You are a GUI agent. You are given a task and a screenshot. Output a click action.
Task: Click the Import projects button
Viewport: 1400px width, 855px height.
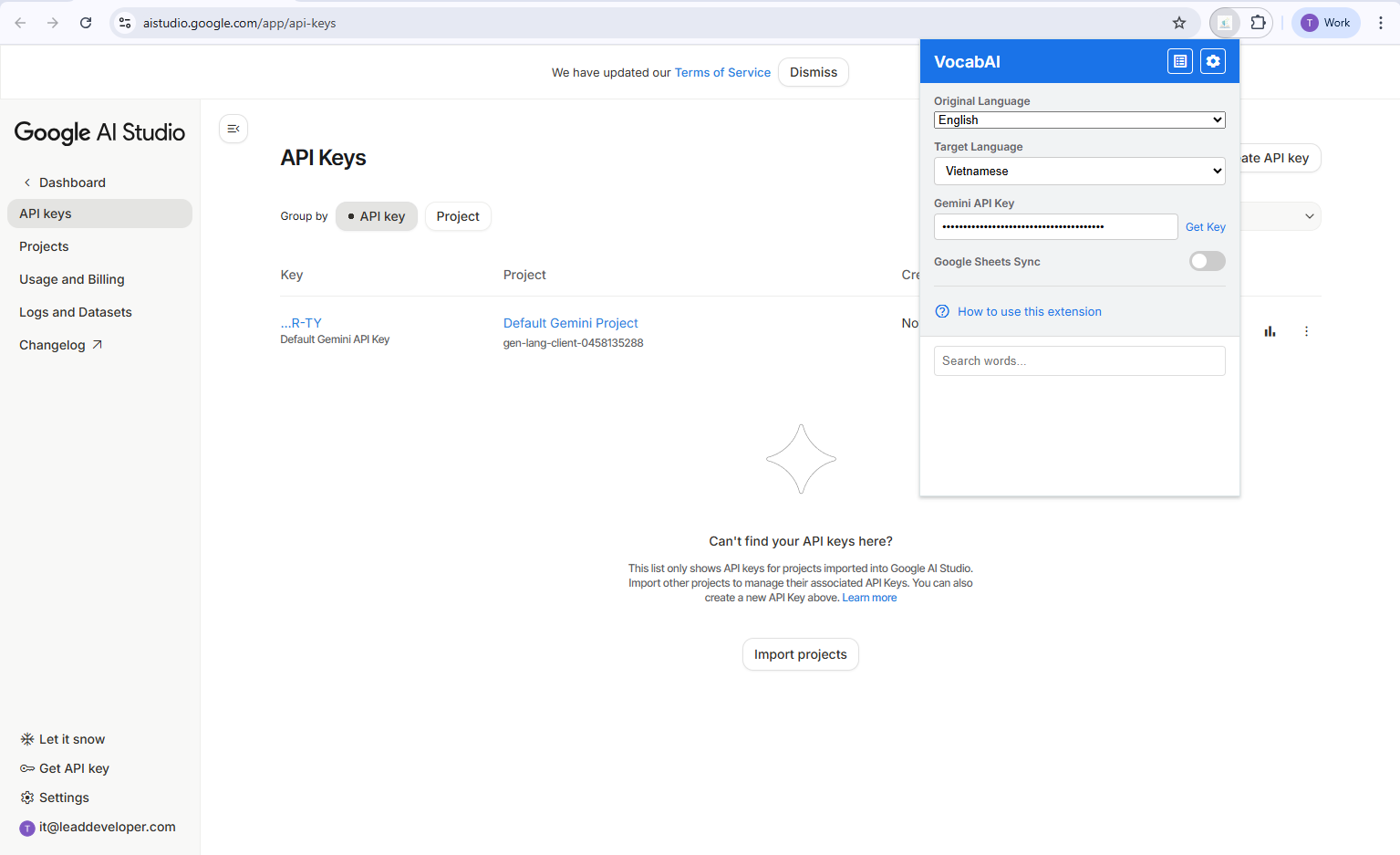800,654
